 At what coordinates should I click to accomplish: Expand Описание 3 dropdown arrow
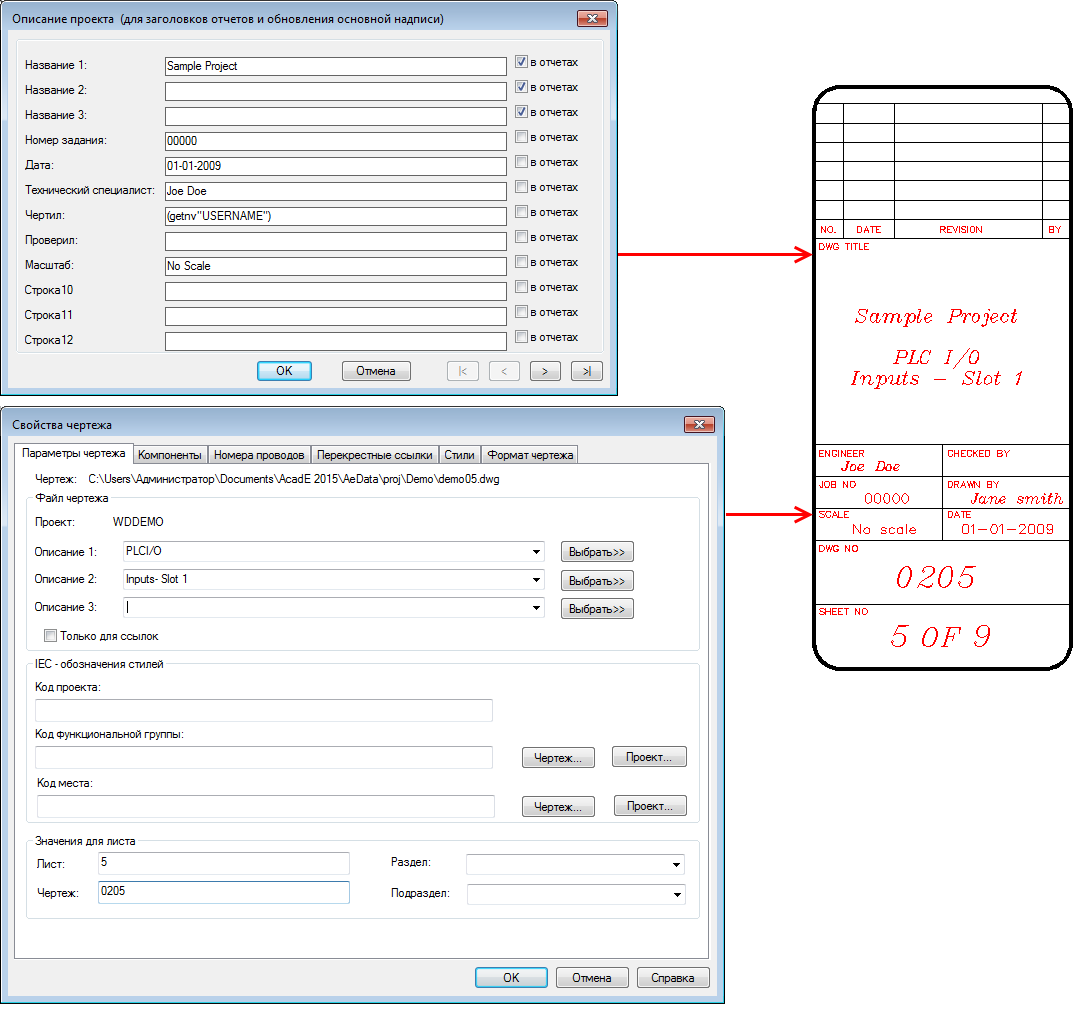[536, 608]
